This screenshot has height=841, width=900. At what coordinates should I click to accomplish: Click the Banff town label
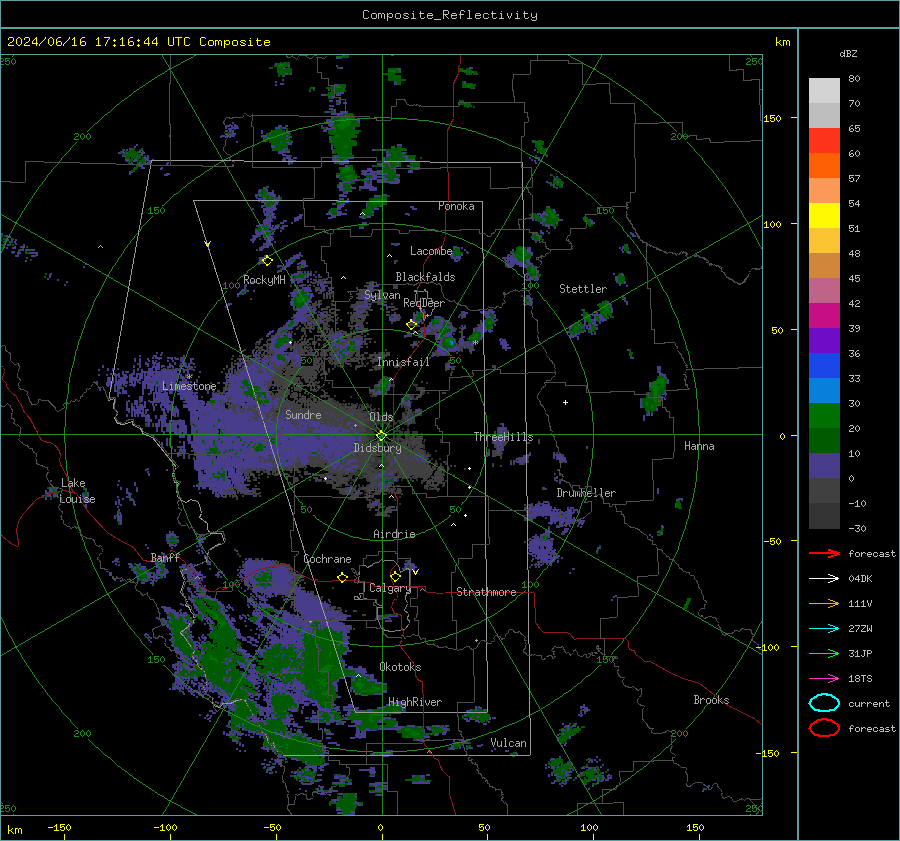point(165,557)
